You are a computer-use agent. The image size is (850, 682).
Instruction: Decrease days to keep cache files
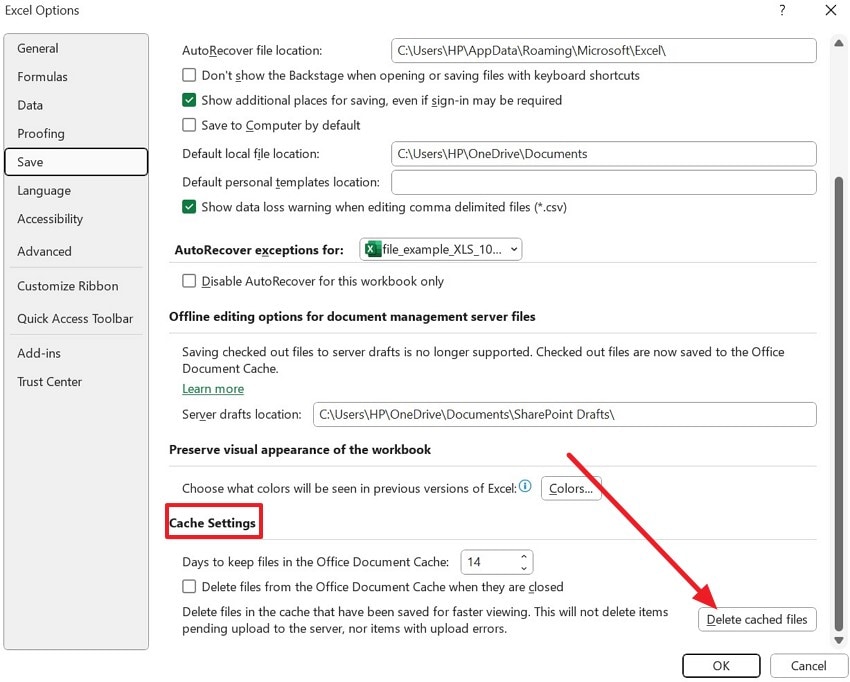524,568
